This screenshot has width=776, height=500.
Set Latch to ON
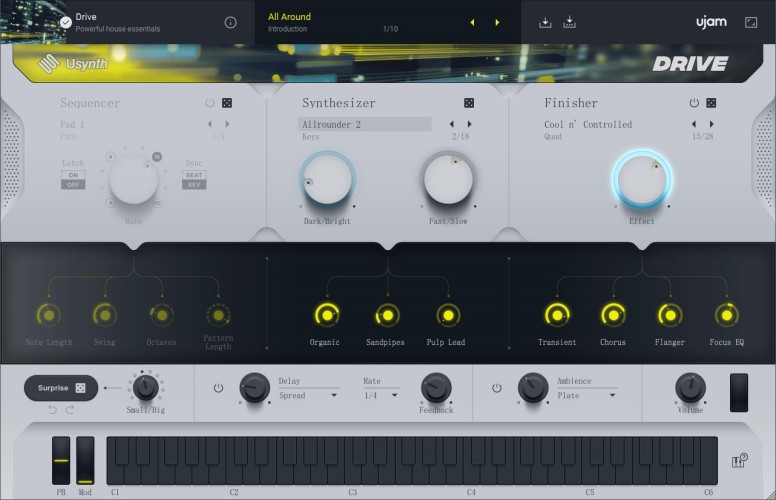[x=73, y=175]
